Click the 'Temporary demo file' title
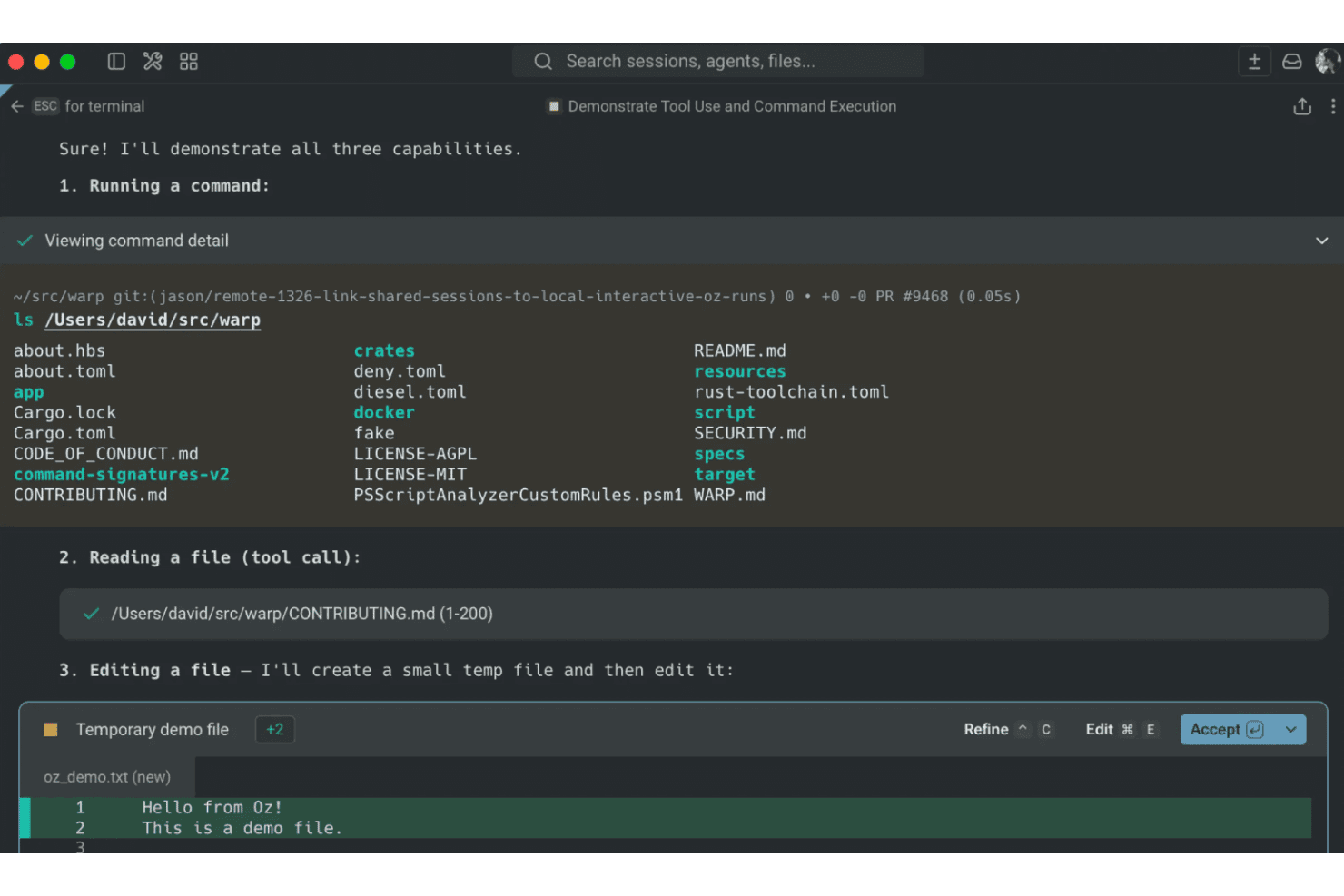 pos(153,730)
